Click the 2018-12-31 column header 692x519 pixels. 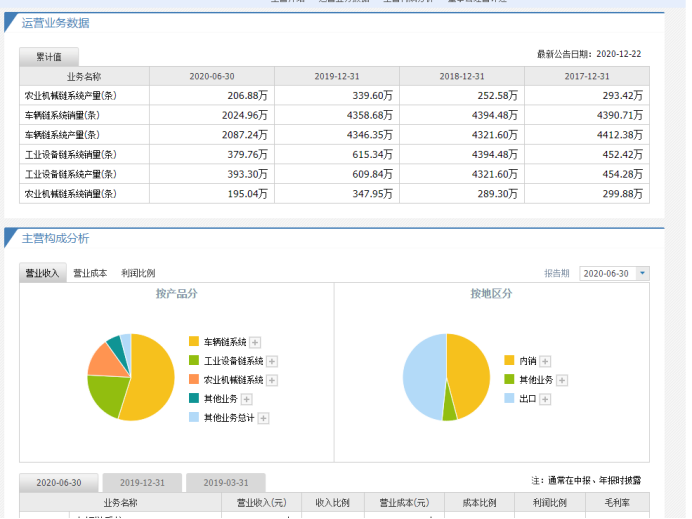462,76
